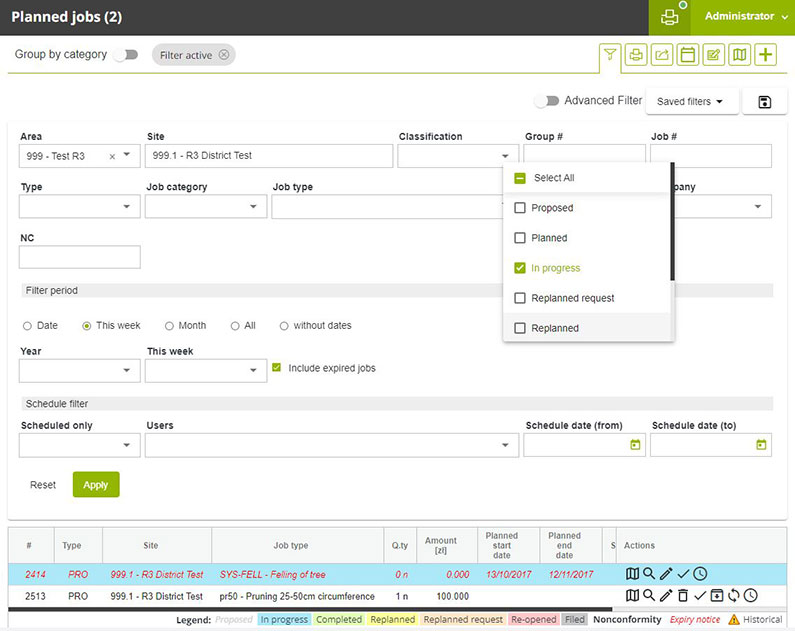The height and width of the screenshot is (631, 795).
Task: Click the pencil edit icon for job 2414
Action: [x=666, y=574]
